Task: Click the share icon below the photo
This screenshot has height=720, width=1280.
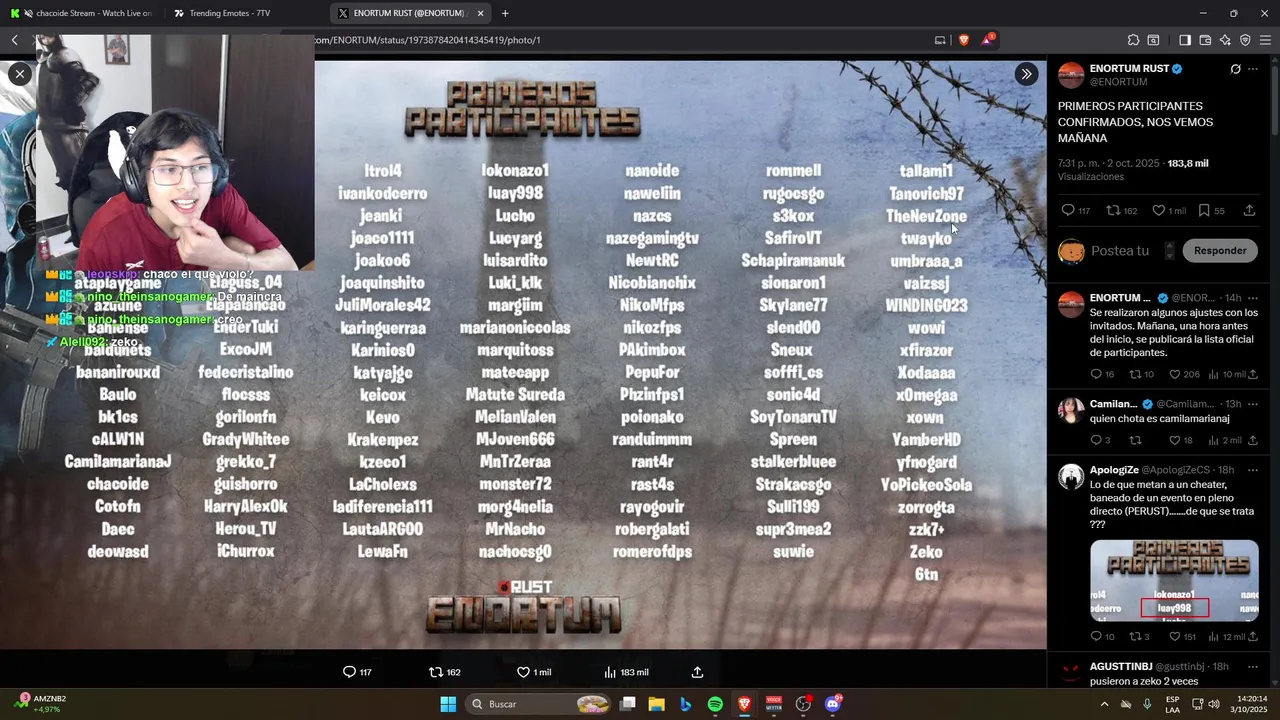Action: pyautogui.click(x=697, y=672)
